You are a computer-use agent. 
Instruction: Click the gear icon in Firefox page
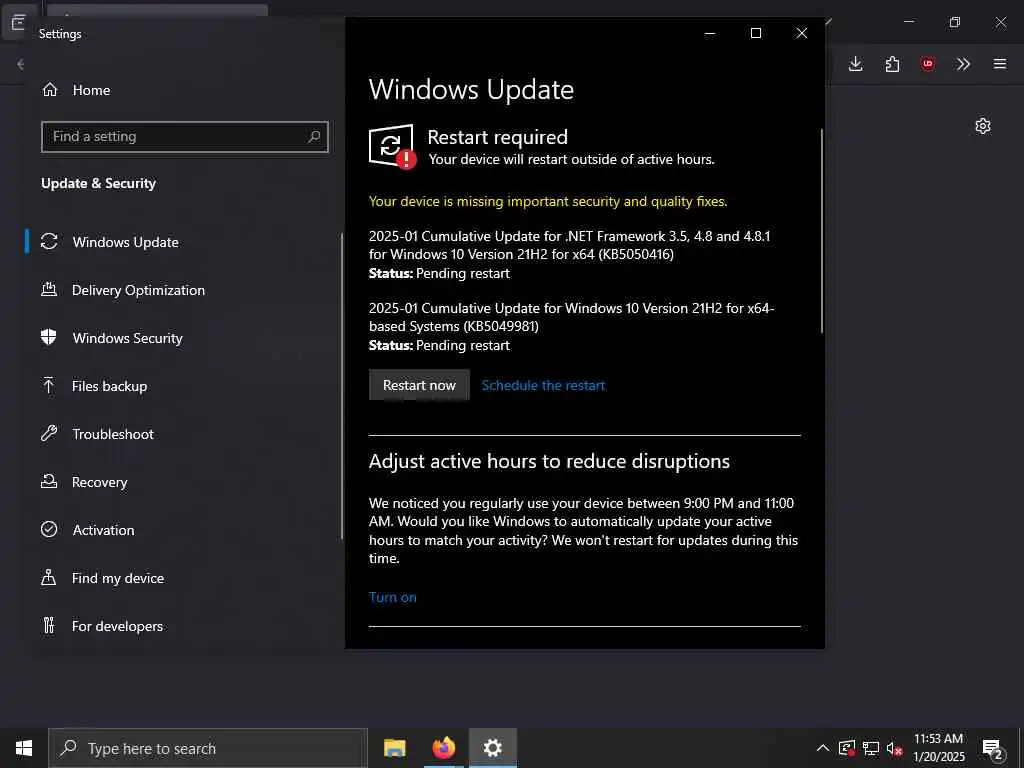point(983,126)
